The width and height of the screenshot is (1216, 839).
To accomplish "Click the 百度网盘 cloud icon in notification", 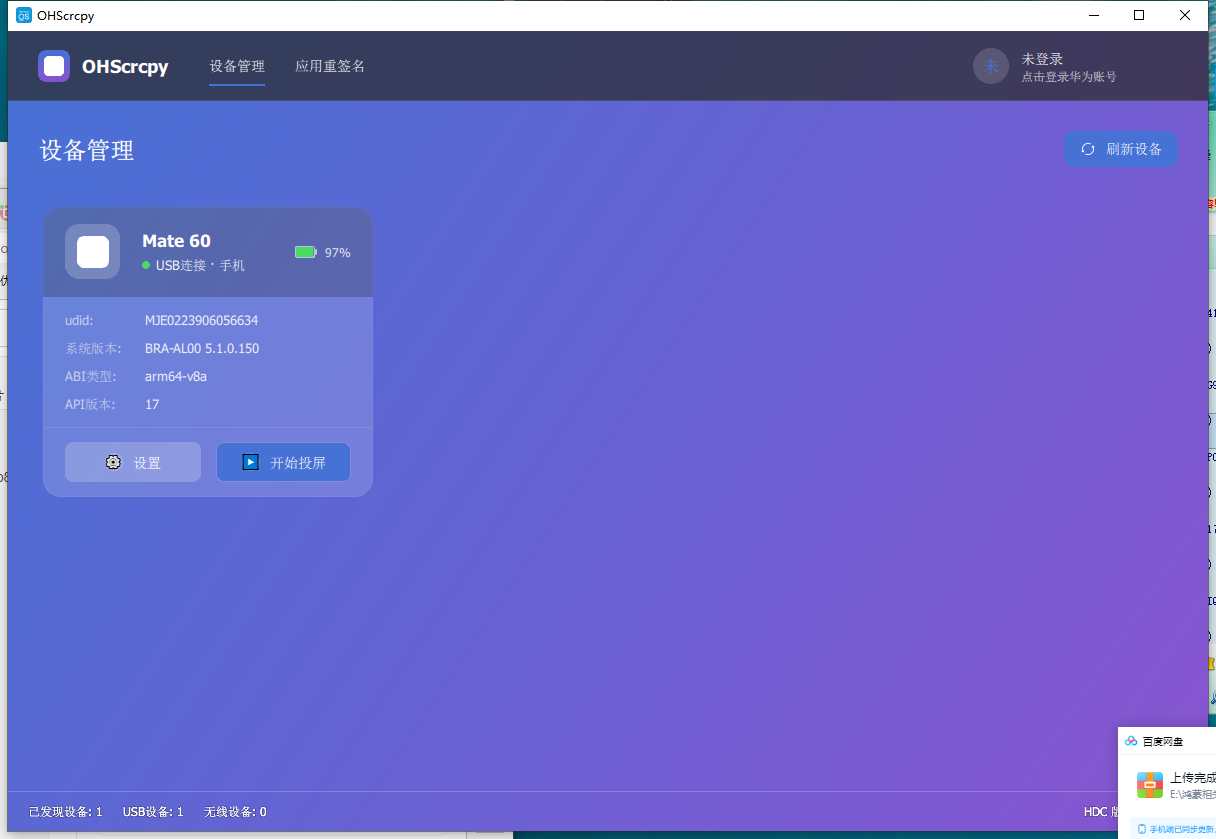I will point(1131,741).
